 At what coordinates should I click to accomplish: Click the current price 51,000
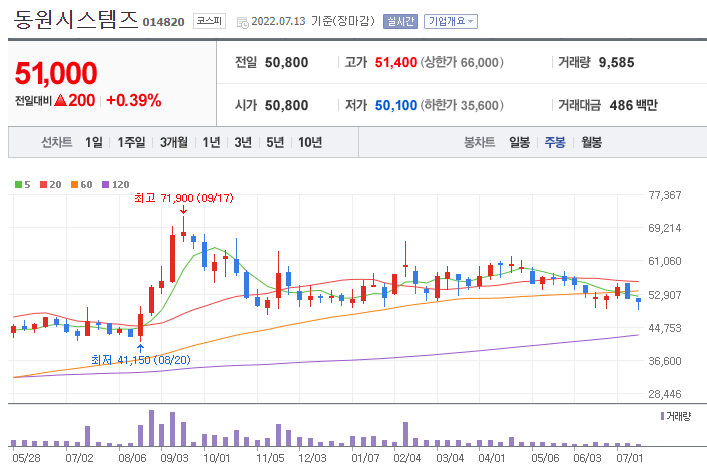[x=56, y=73]
